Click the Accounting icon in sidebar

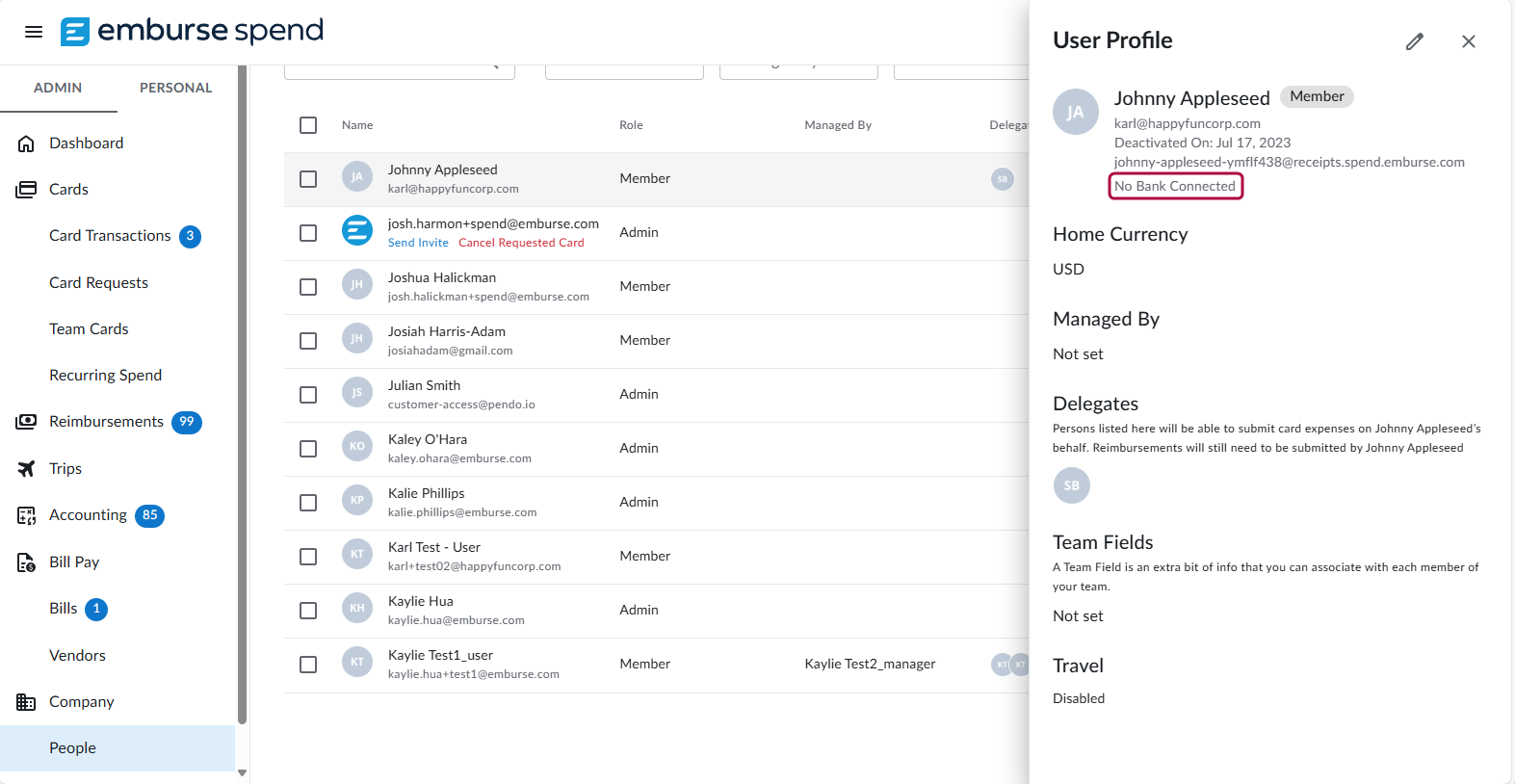[27, 515]
